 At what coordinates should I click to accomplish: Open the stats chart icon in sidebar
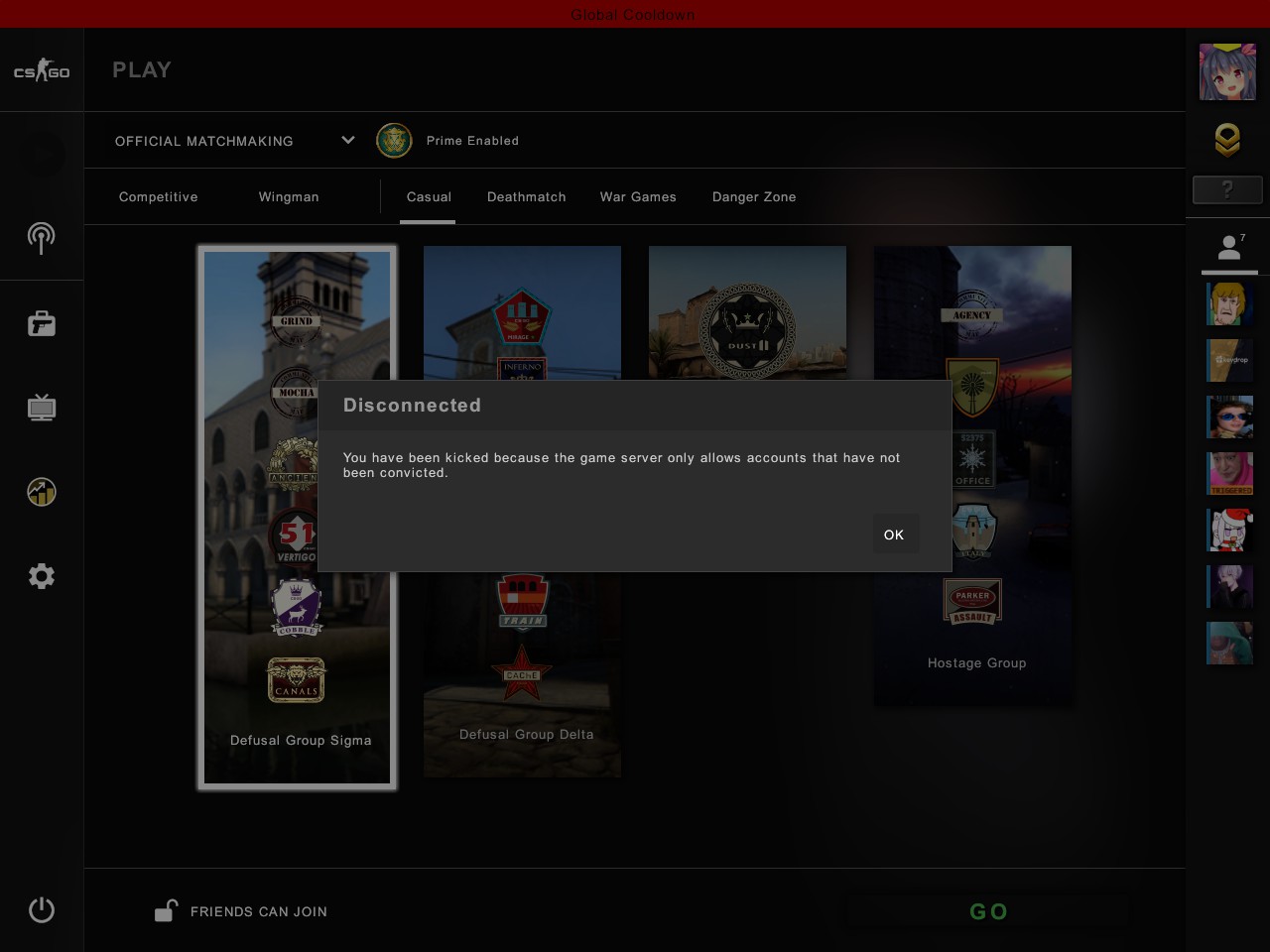click(42, 492)
